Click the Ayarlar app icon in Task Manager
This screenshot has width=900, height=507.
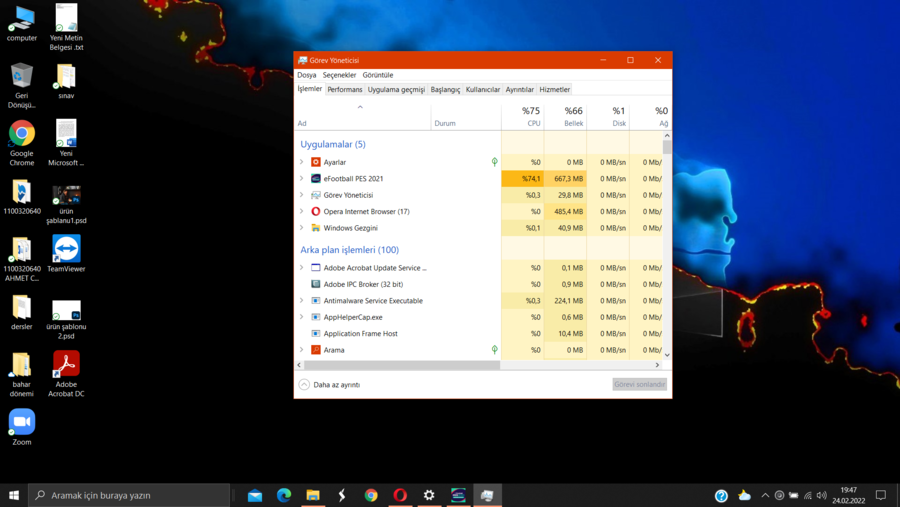[316, 162]
